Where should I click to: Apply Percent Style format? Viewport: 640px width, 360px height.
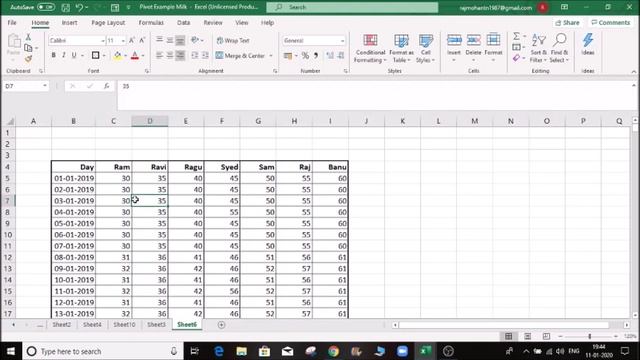(305, 56)
